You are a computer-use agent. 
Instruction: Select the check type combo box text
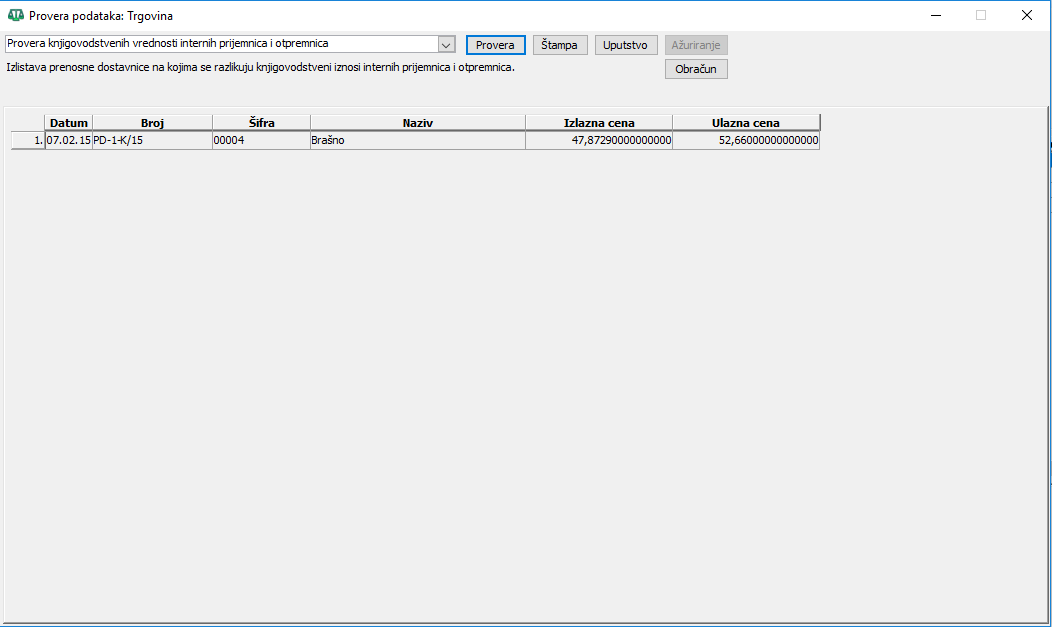click(x=220, y=44)
